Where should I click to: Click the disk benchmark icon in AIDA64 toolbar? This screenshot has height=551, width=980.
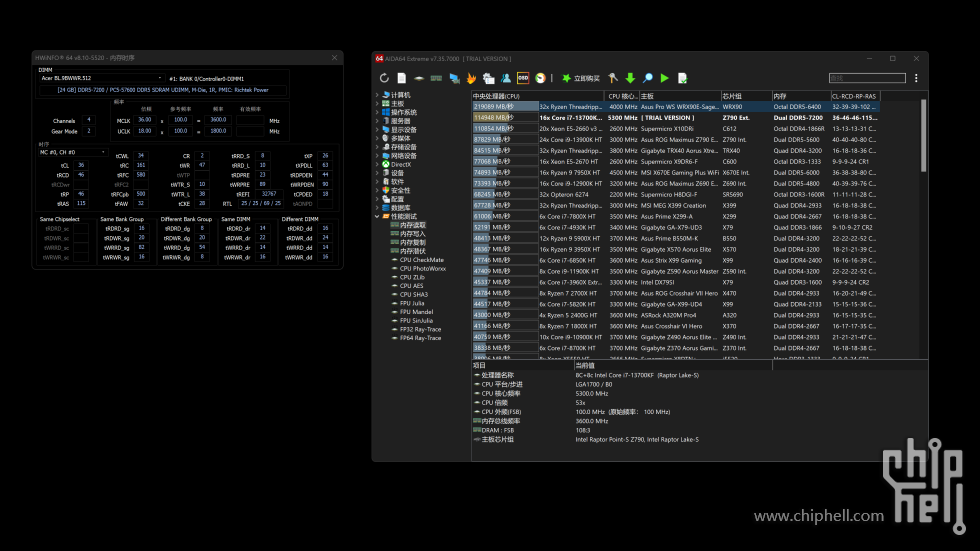point(419,78)
